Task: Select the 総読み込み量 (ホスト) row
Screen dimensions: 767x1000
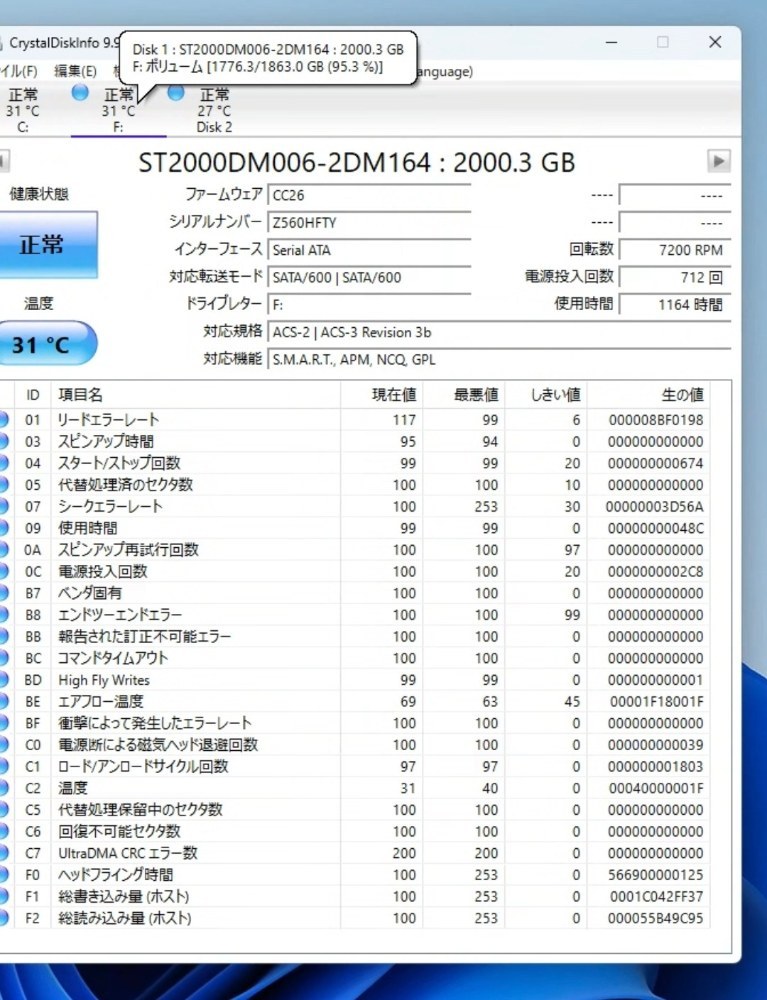Action: 354,918
